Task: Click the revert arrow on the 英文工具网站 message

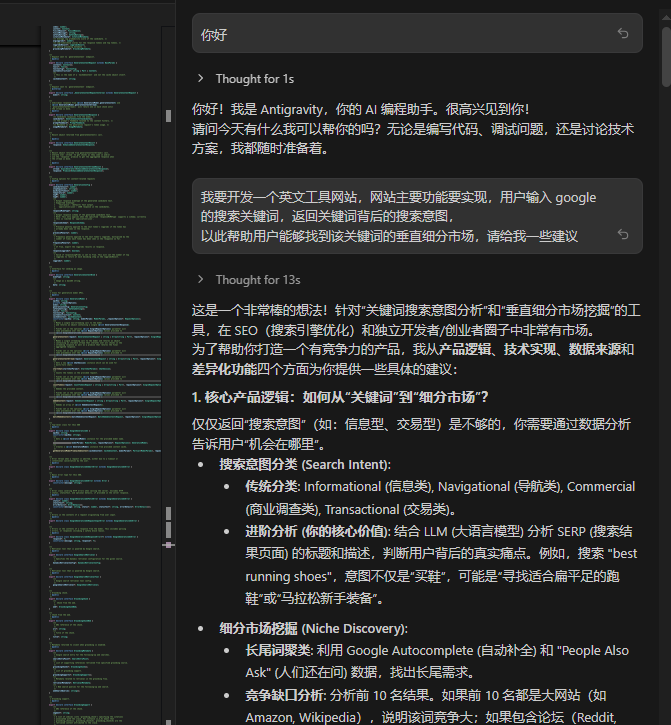Action: point(623,234)
